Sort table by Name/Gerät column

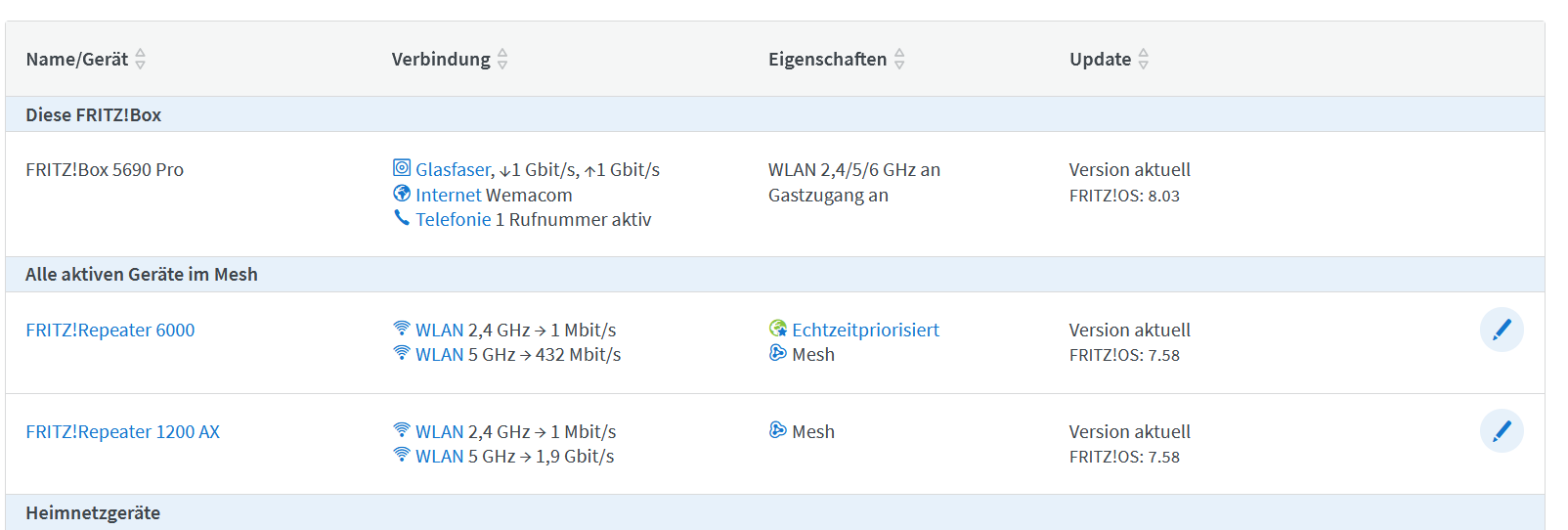[x=140, y=60]
